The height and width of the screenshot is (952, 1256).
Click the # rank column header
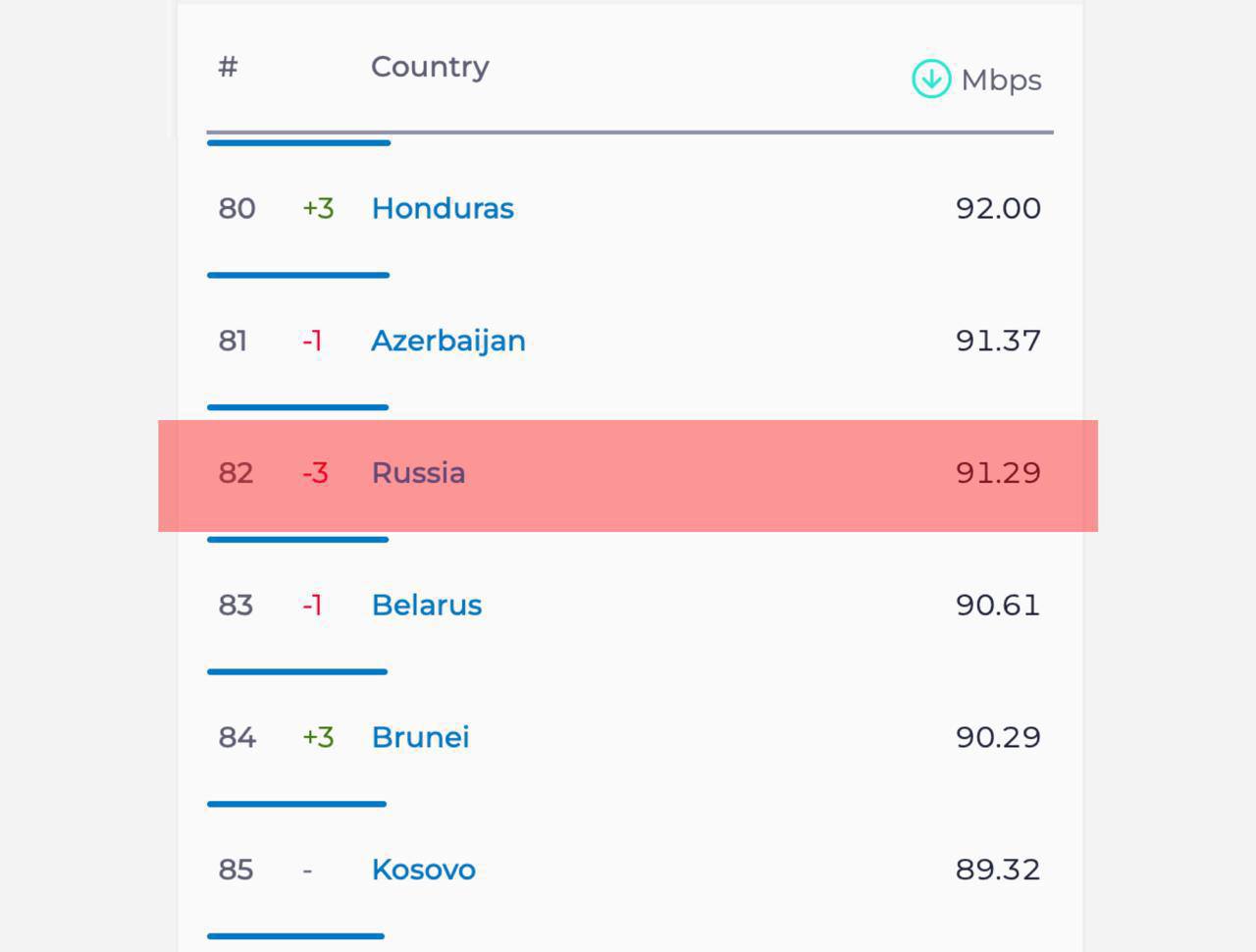coord(228,67)
